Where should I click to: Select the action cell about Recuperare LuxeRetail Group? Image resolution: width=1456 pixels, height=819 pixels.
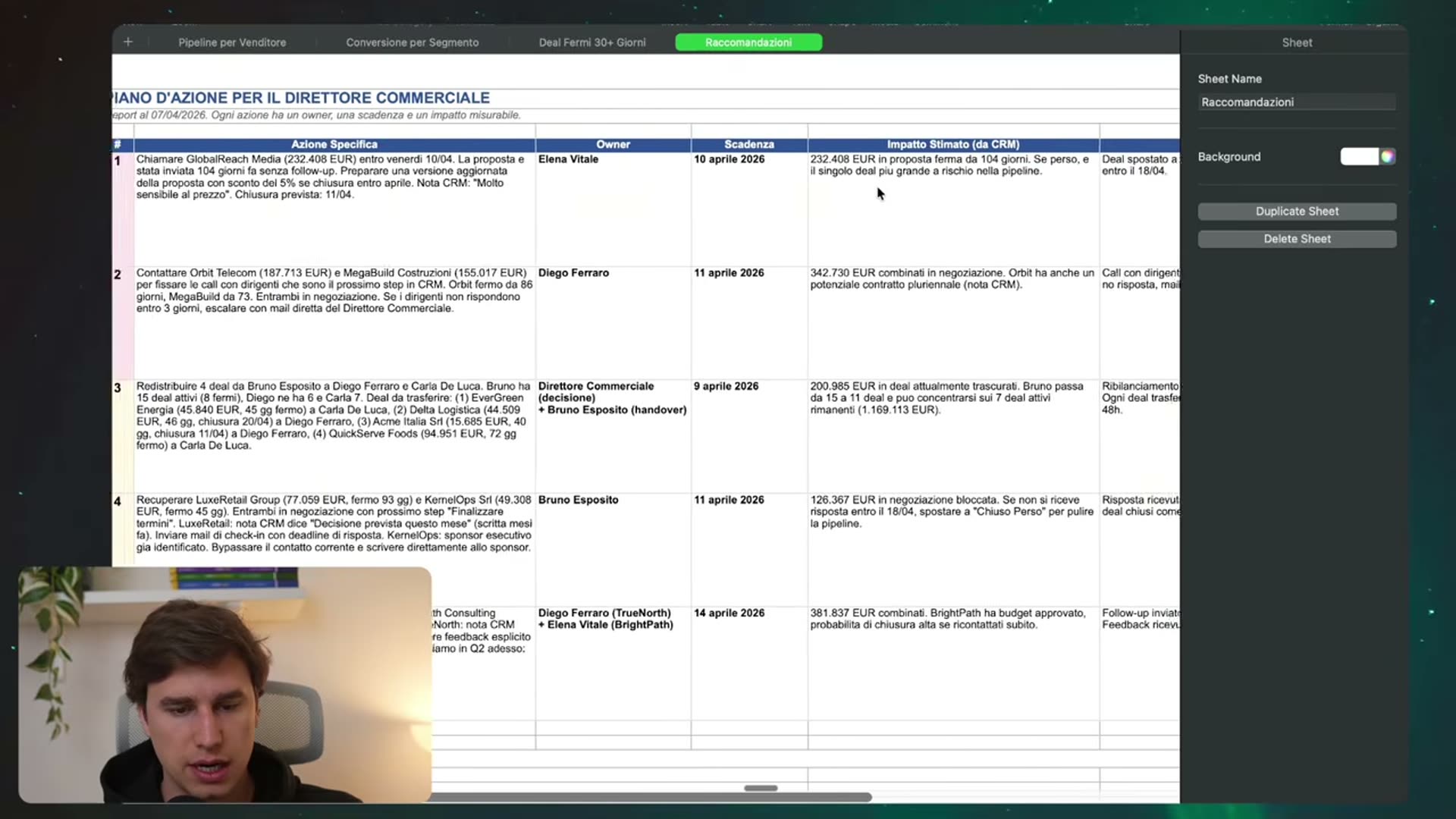(334, 530)
